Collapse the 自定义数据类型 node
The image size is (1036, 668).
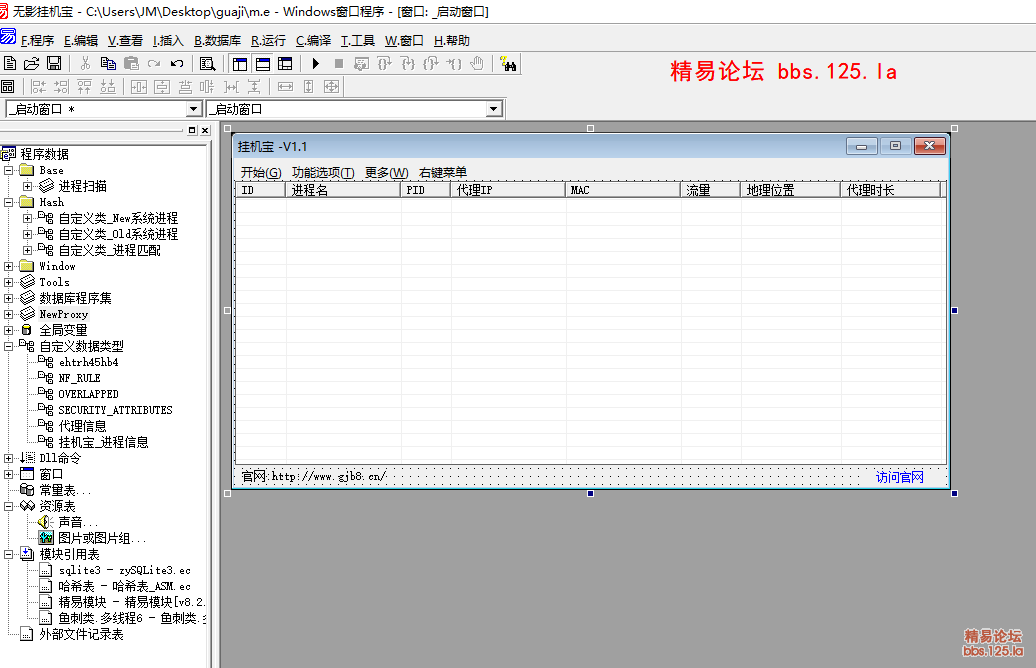coord(9,346)
